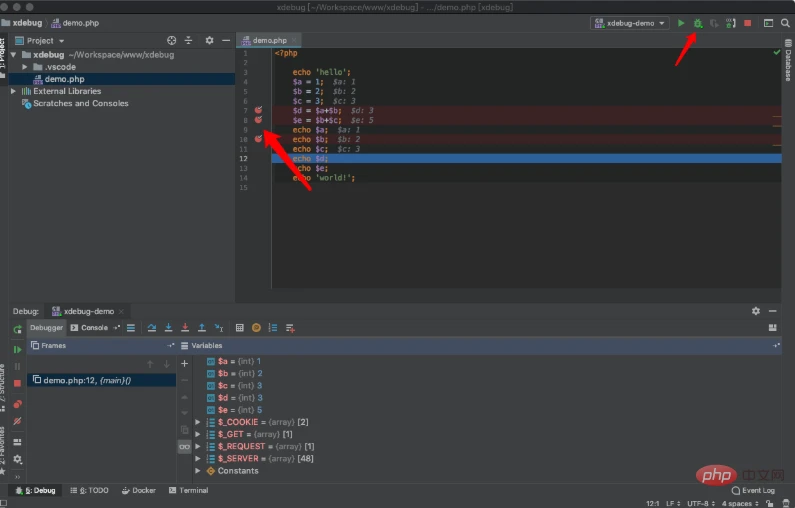This screenshot has width=795, height=508.
Task: Open debug panel settings gear at right
Action: 756,311
